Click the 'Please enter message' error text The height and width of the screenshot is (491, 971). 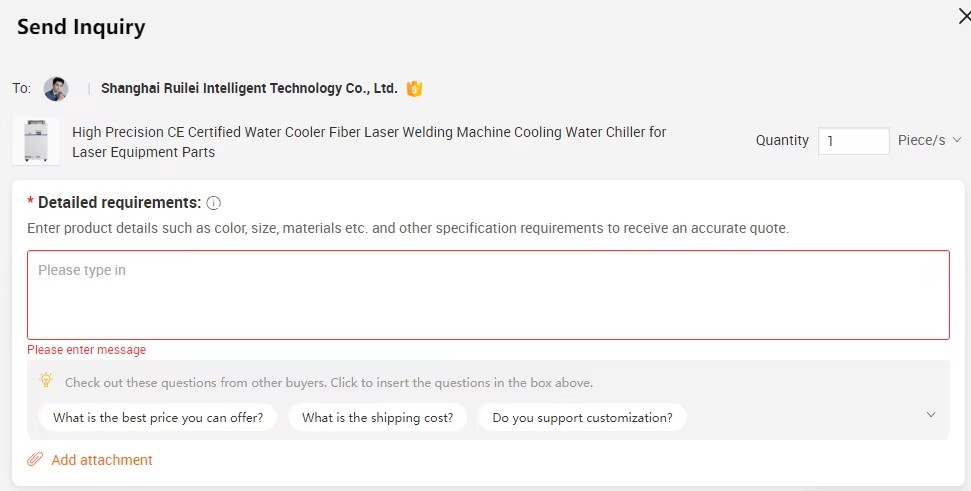[x=87, y=350]
